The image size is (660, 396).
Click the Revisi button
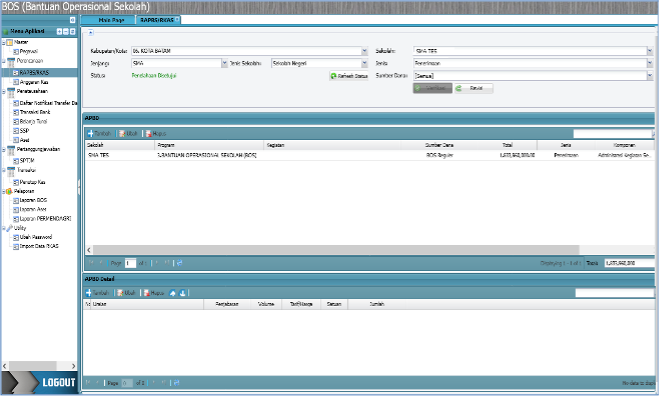474,88
